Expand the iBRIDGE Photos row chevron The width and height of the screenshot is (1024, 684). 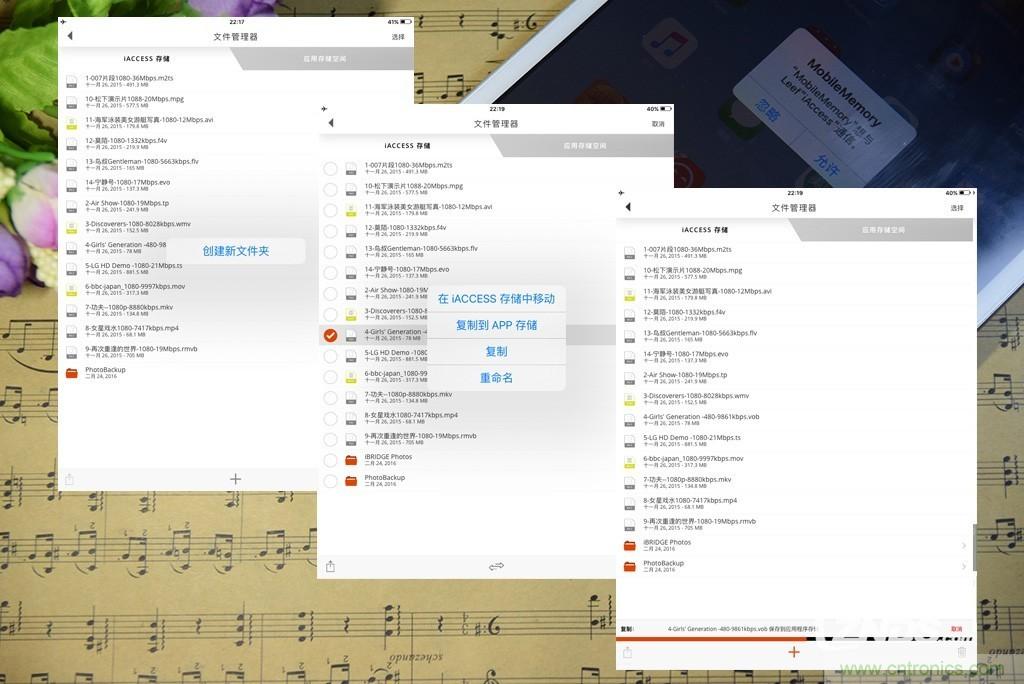pos(962,545)
